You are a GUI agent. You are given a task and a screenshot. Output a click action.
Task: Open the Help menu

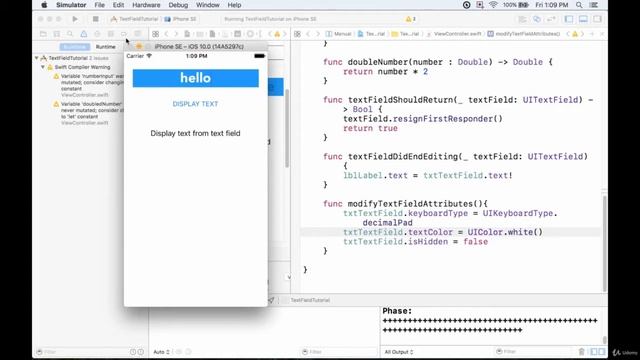234,5
